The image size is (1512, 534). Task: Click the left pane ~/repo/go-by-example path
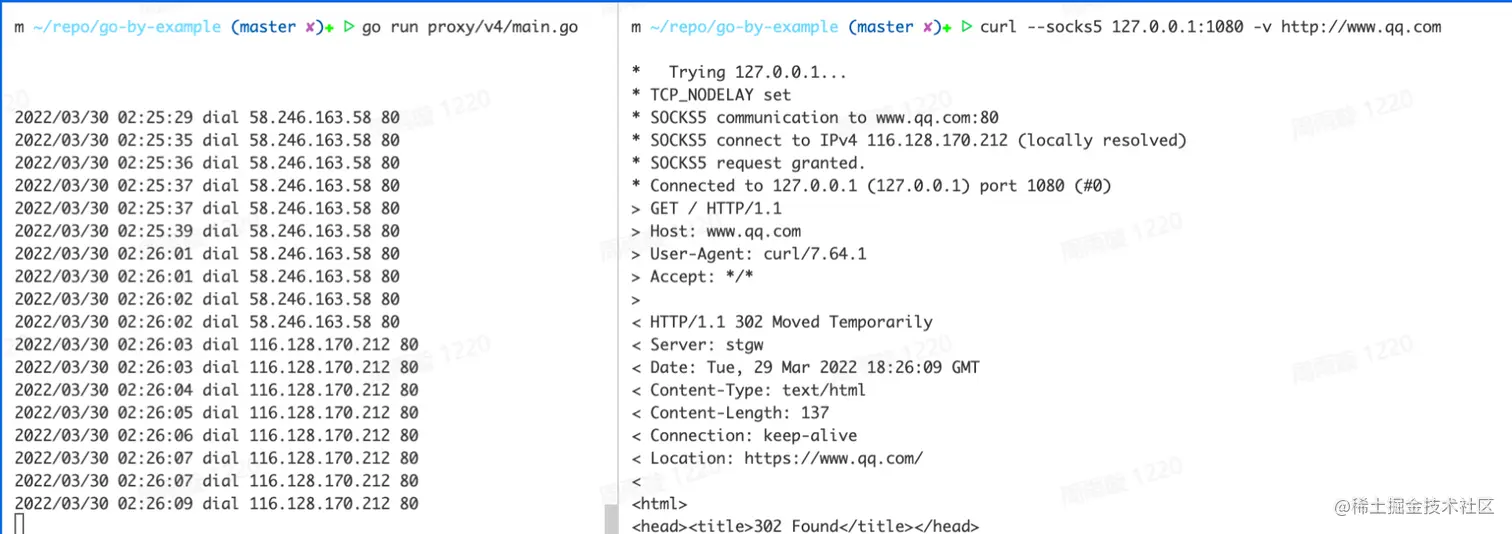click(x=127, y=27)
